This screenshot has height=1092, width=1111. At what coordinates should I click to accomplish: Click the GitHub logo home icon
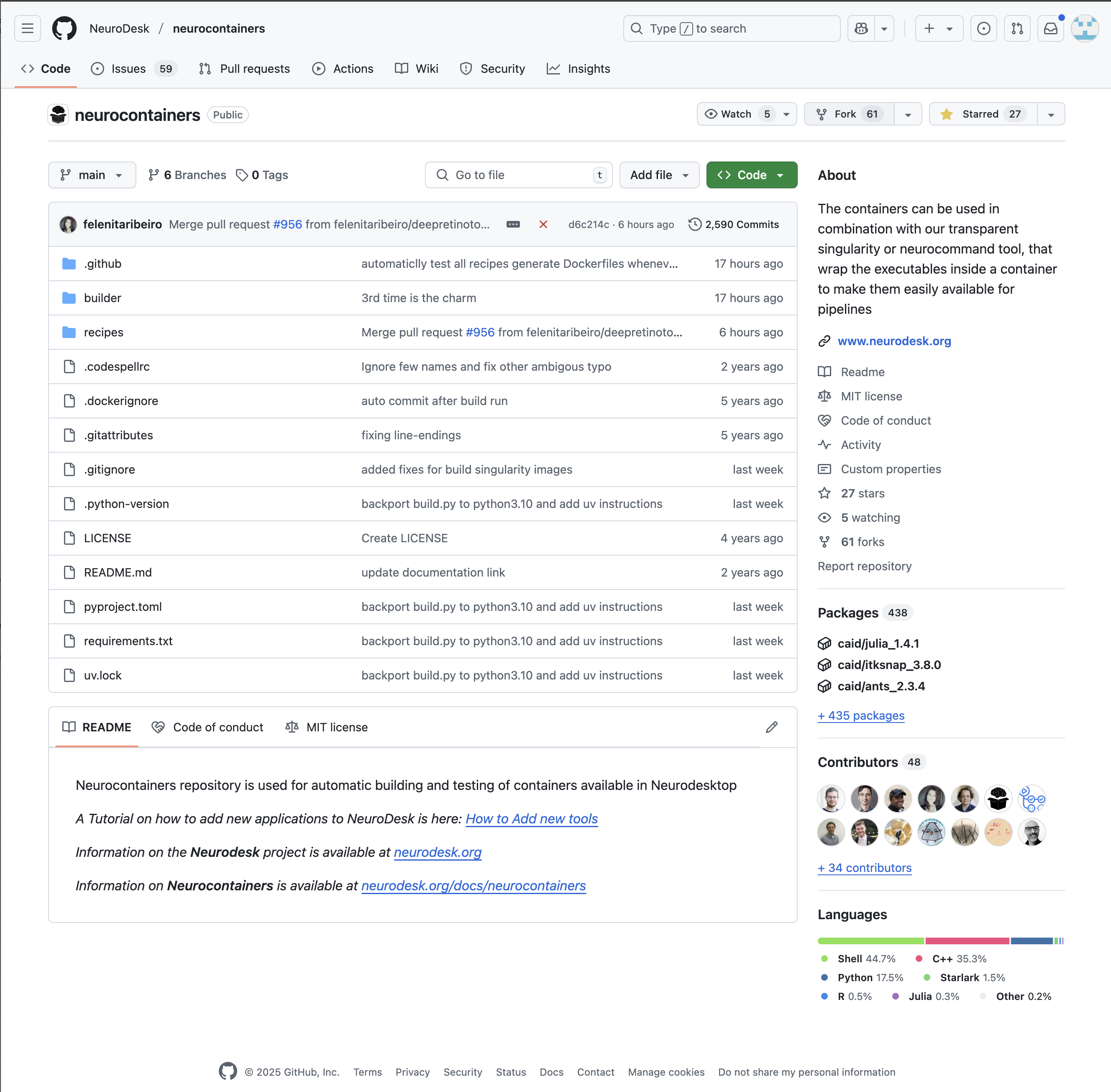tap(64, 29)
